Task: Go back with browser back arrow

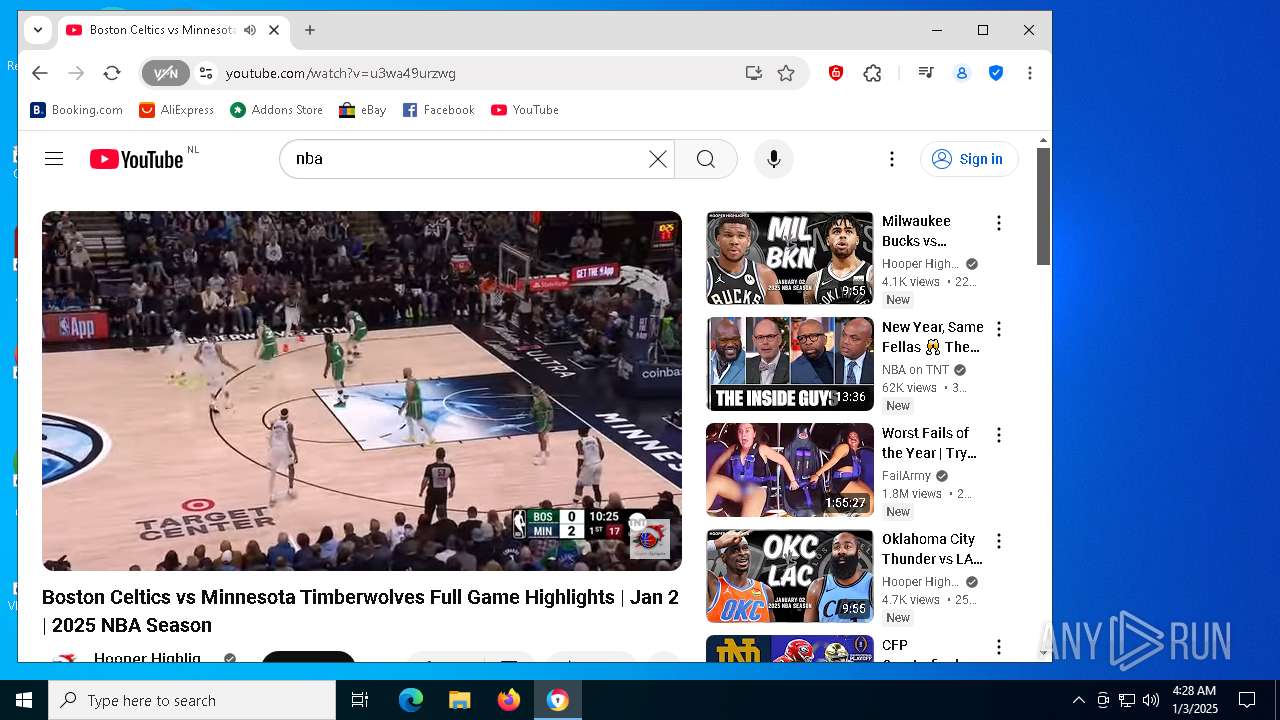Action: [x=40, y=73]
